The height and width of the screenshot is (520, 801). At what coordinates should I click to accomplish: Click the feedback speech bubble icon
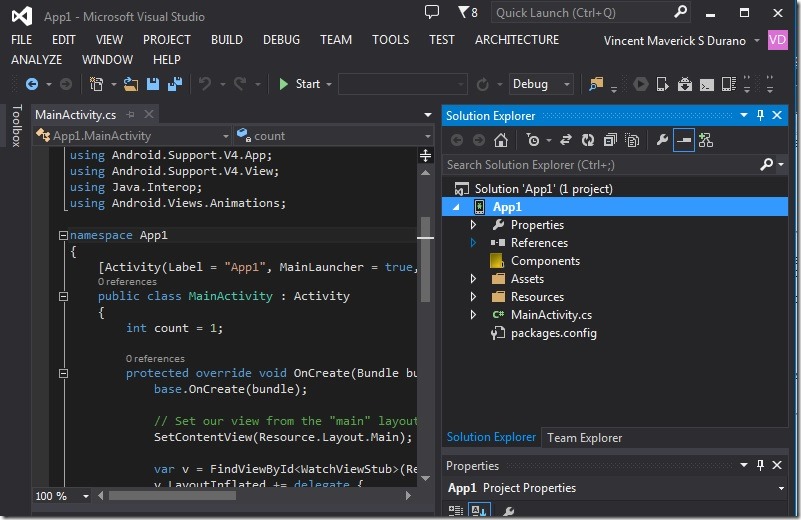(x=431, y=13)
